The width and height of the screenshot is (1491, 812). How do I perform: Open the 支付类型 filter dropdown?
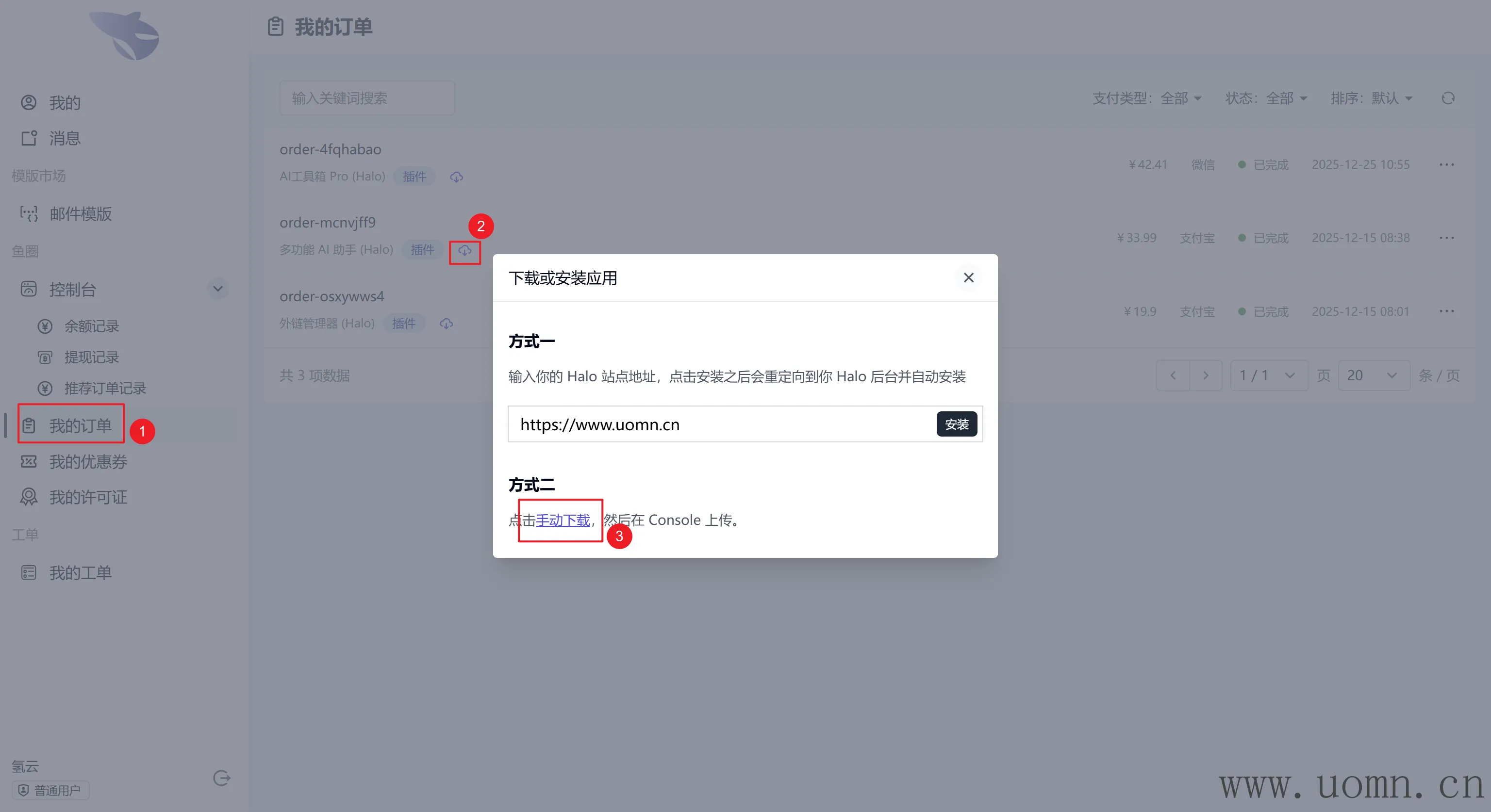[1146, 98]
